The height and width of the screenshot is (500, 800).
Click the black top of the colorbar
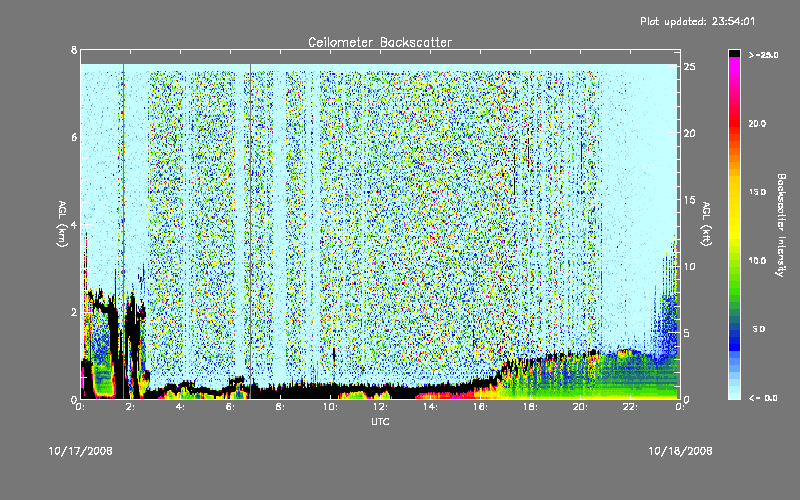pos(734,53)
